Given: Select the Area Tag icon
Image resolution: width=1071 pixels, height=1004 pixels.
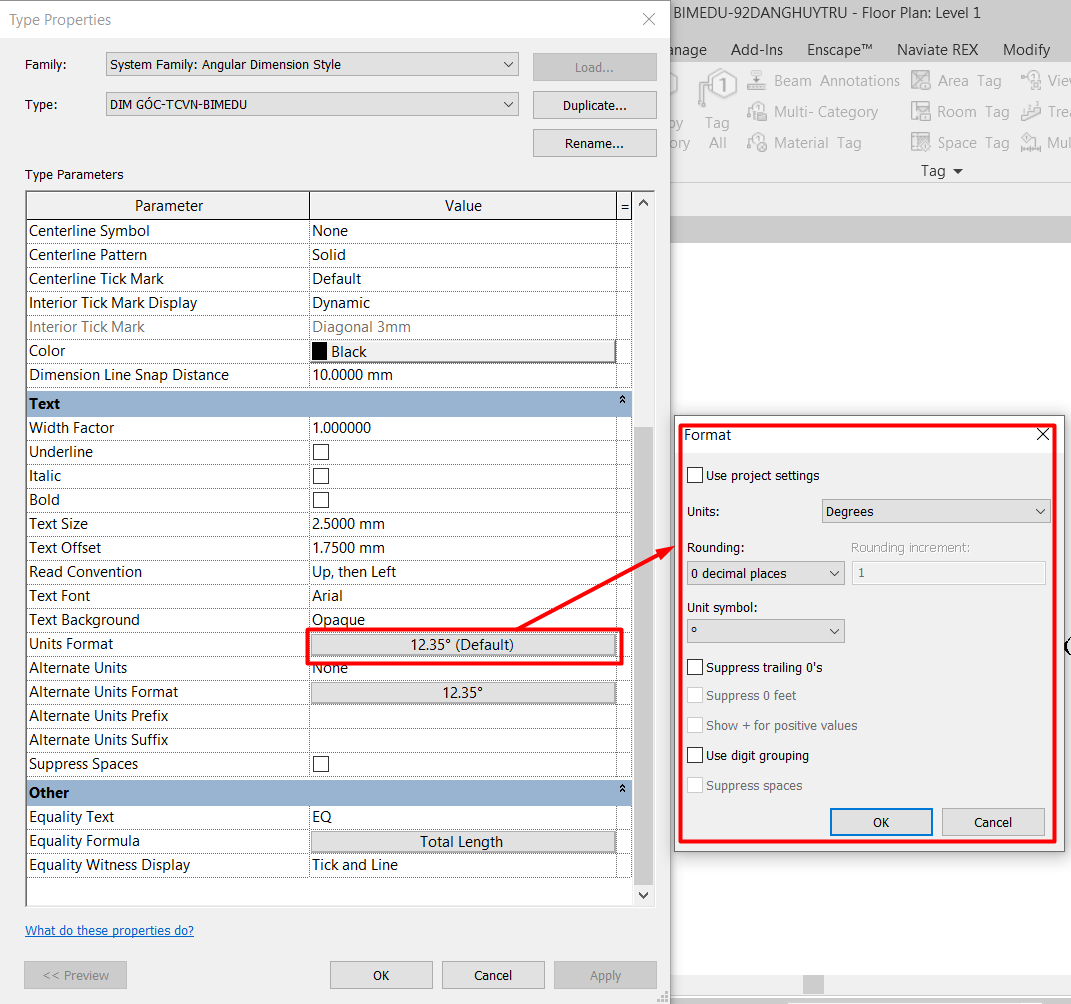Looking at the screenshot, I should (921, 81).
